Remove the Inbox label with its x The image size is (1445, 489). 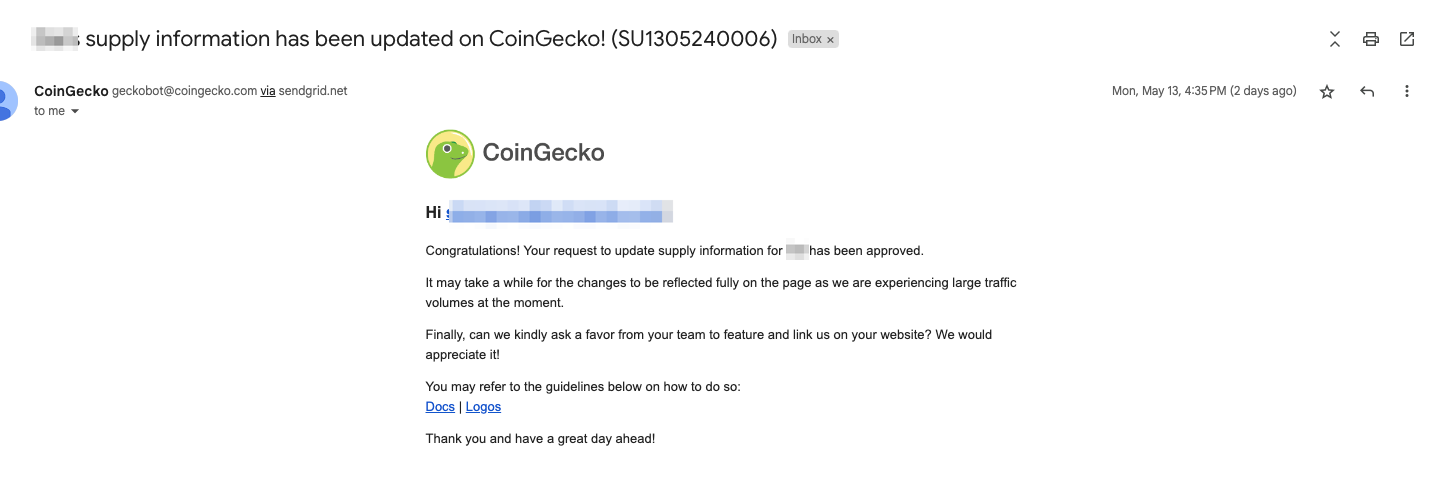(x=830, y=40)
